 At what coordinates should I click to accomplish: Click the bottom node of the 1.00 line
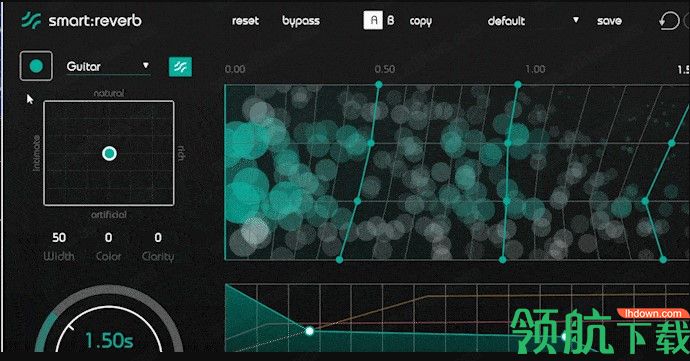point(503,260)
